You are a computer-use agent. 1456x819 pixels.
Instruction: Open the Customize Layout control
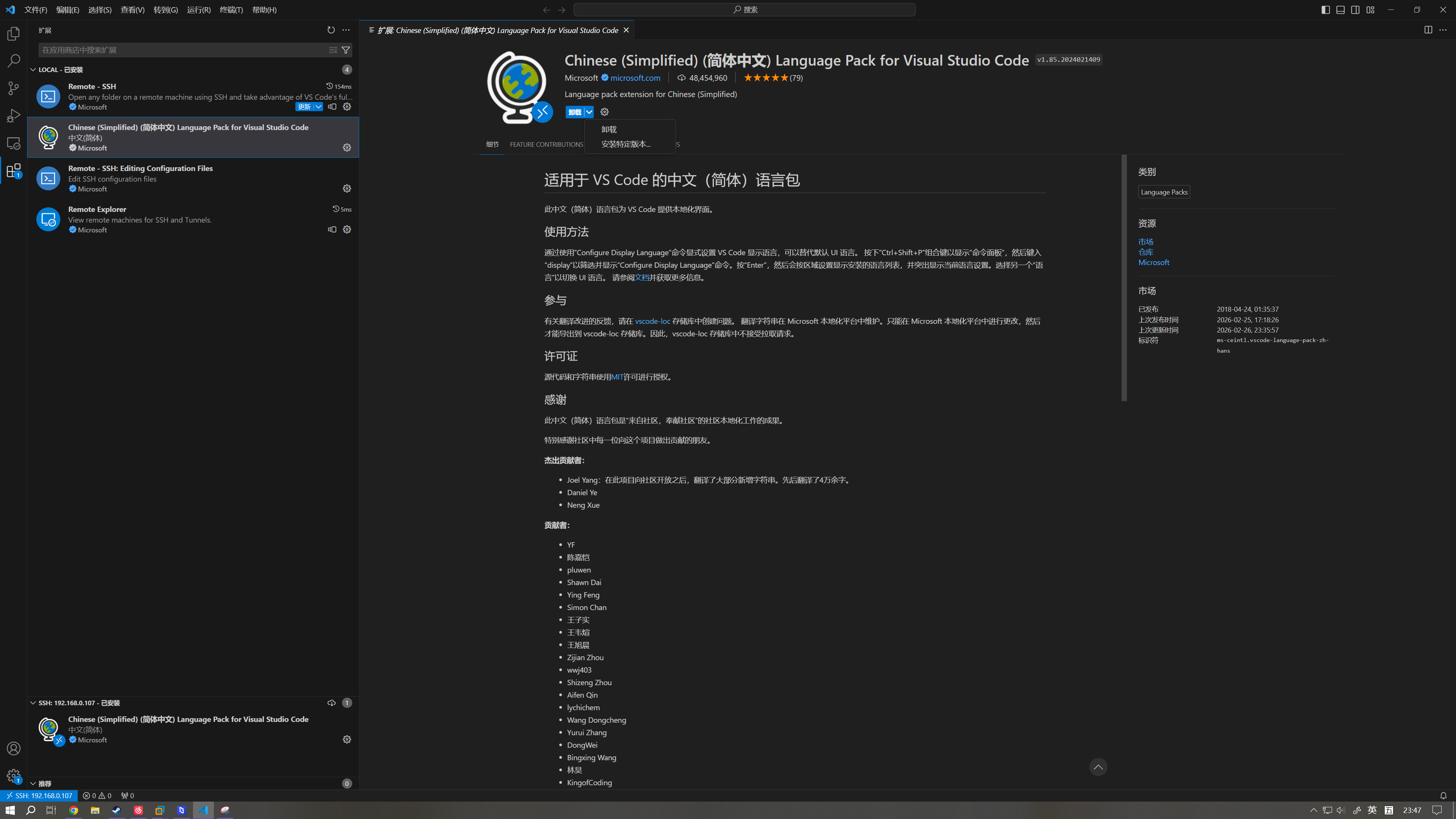[1371, 9]
